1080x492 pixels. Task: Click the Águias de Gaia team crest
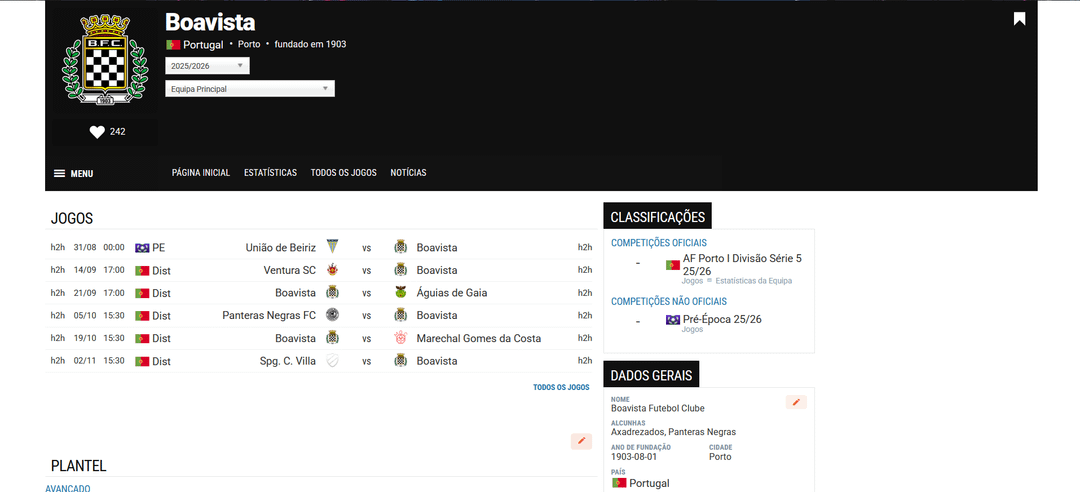(401, 293)
